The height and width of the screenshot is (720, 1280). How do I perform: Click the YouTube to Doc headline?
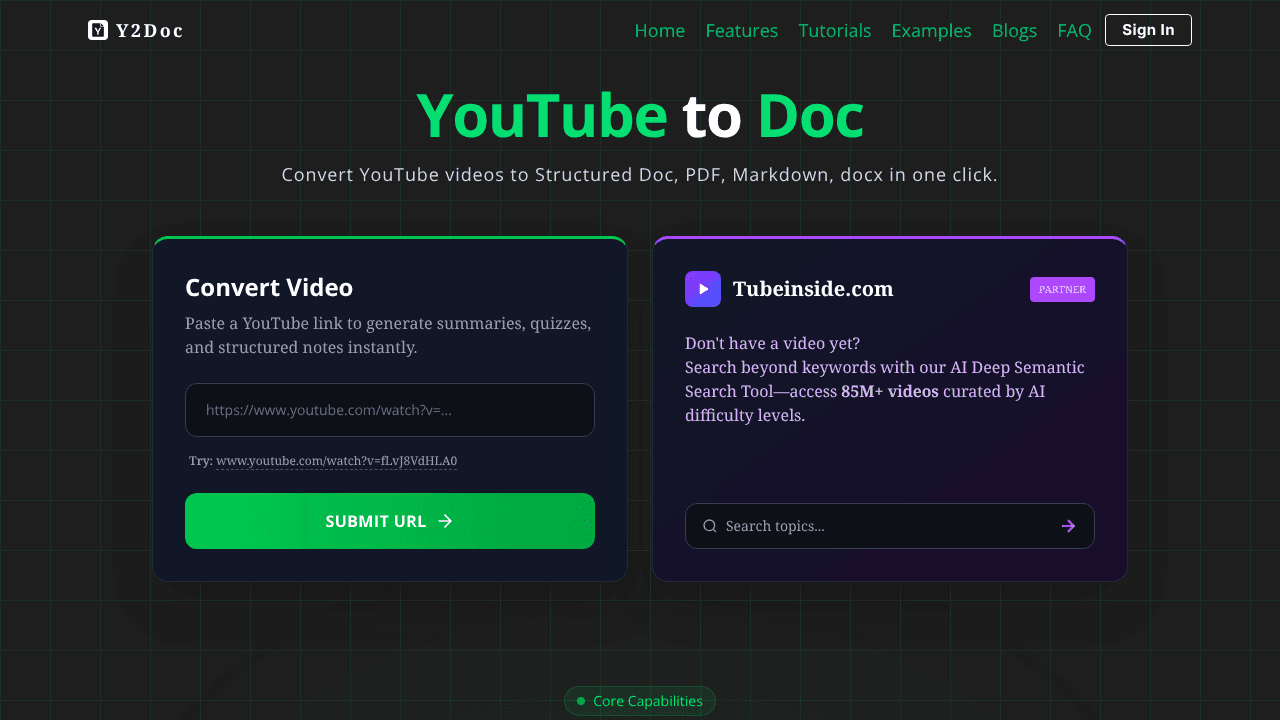[640, 116]
